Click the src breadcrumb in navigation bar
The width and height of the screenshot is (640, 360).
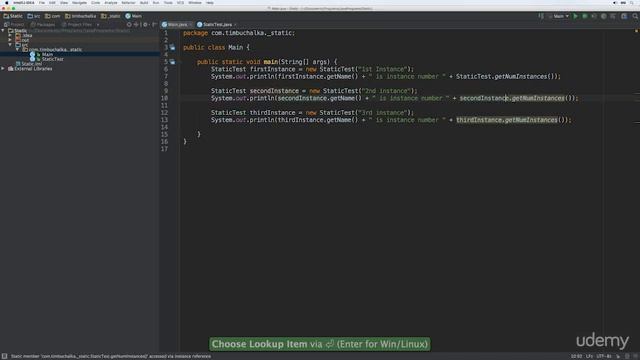click(34, 16)
